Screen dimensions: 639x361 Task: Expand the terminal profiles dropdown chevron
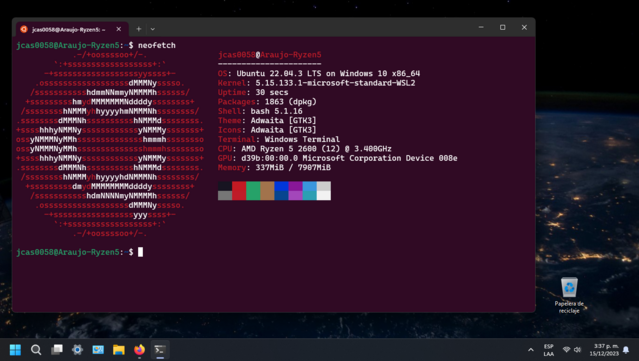tap(152, 29)
